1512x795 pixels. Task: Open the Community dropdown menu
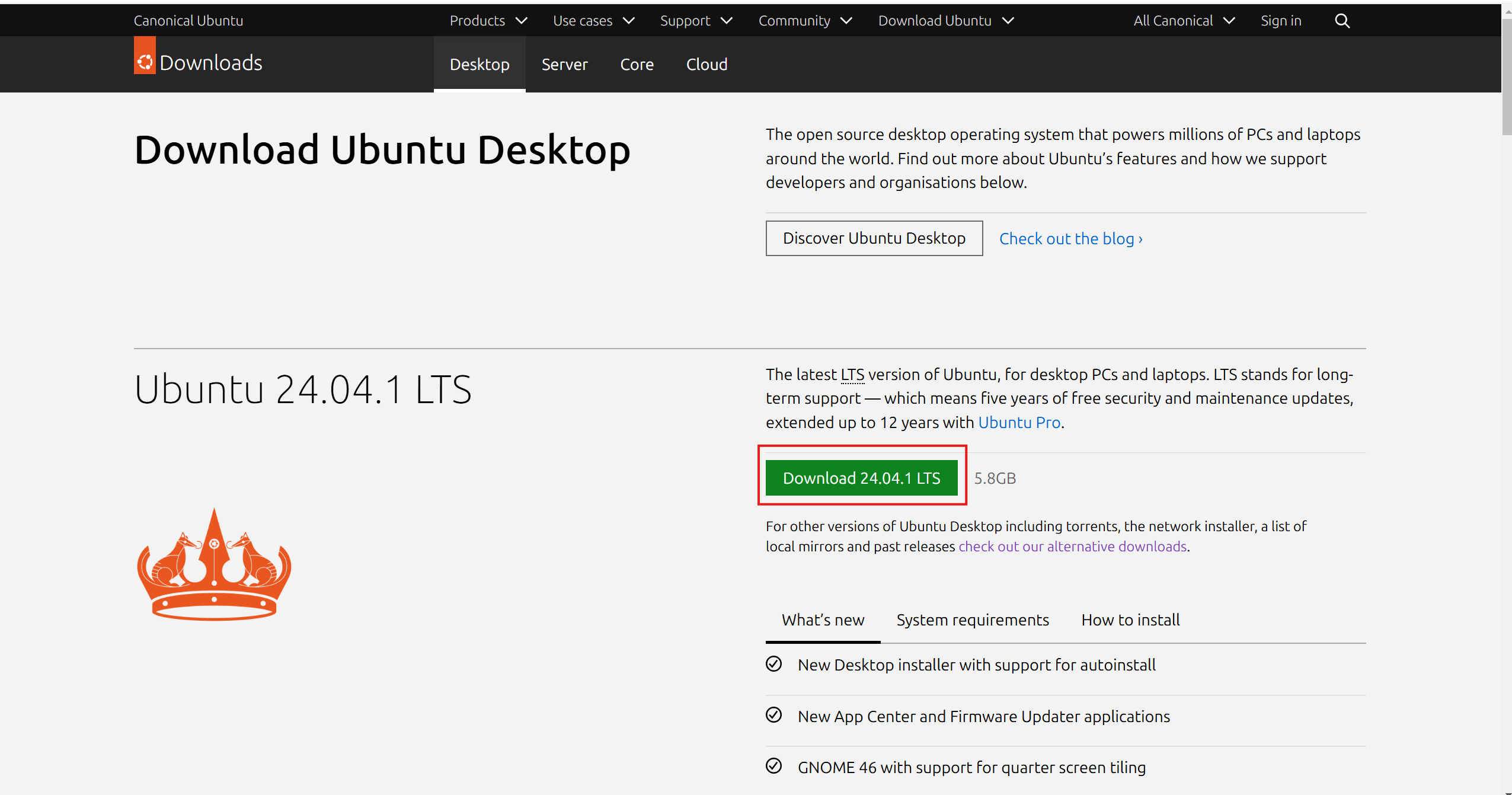[805, 21]
